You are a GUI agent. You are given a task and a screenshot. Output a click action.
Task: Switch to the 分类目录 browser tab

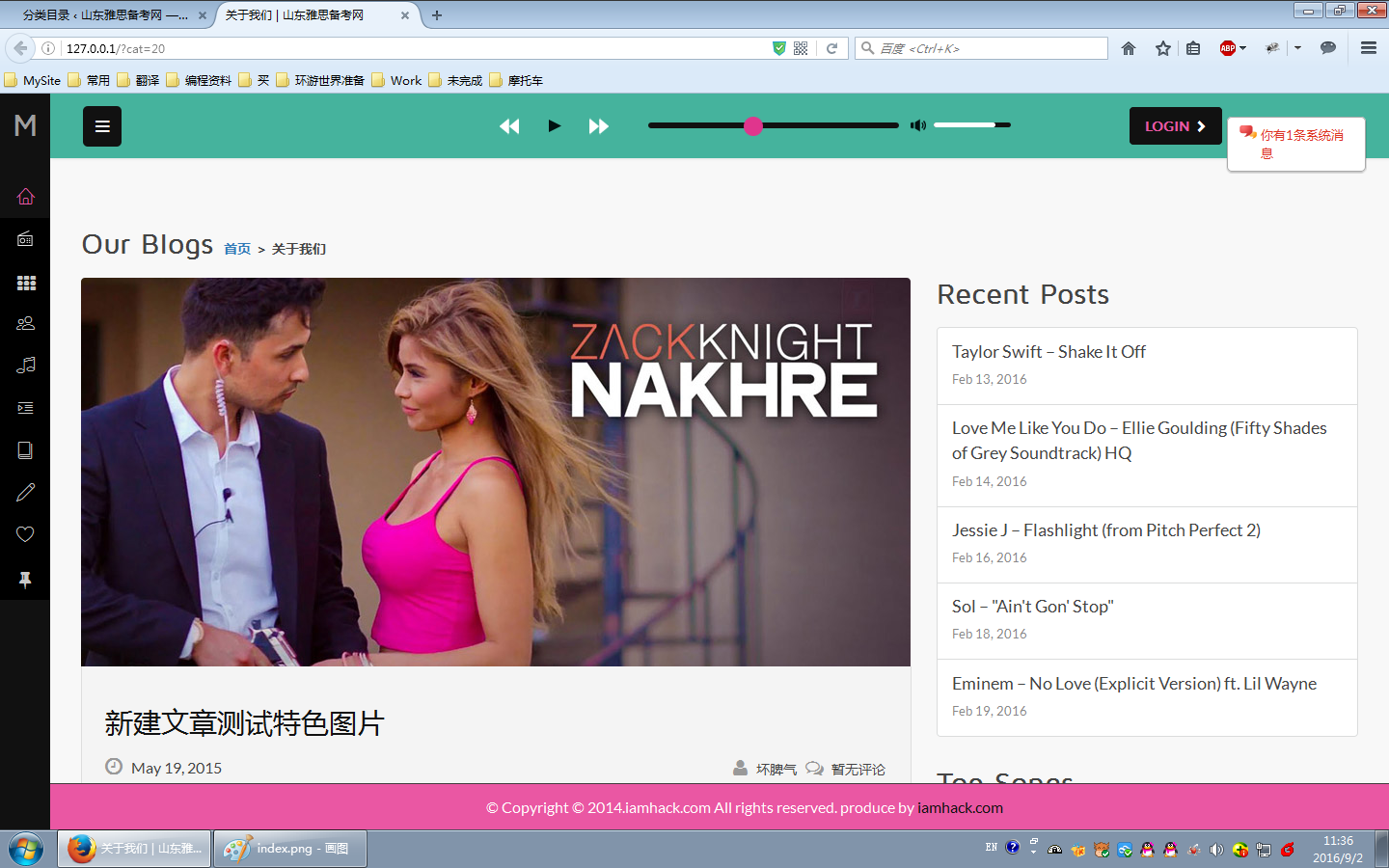pyautogui.click(x=106, y=15)
